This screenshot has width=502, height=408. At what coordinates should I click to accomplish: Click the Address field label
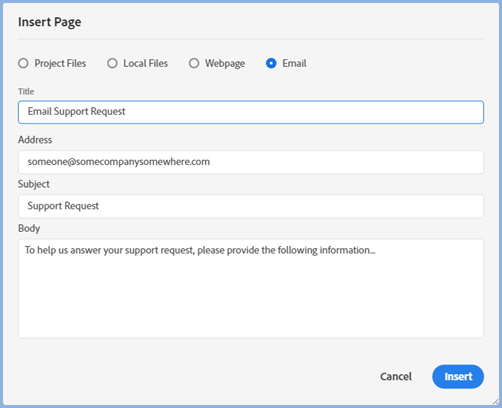[35, 140]
